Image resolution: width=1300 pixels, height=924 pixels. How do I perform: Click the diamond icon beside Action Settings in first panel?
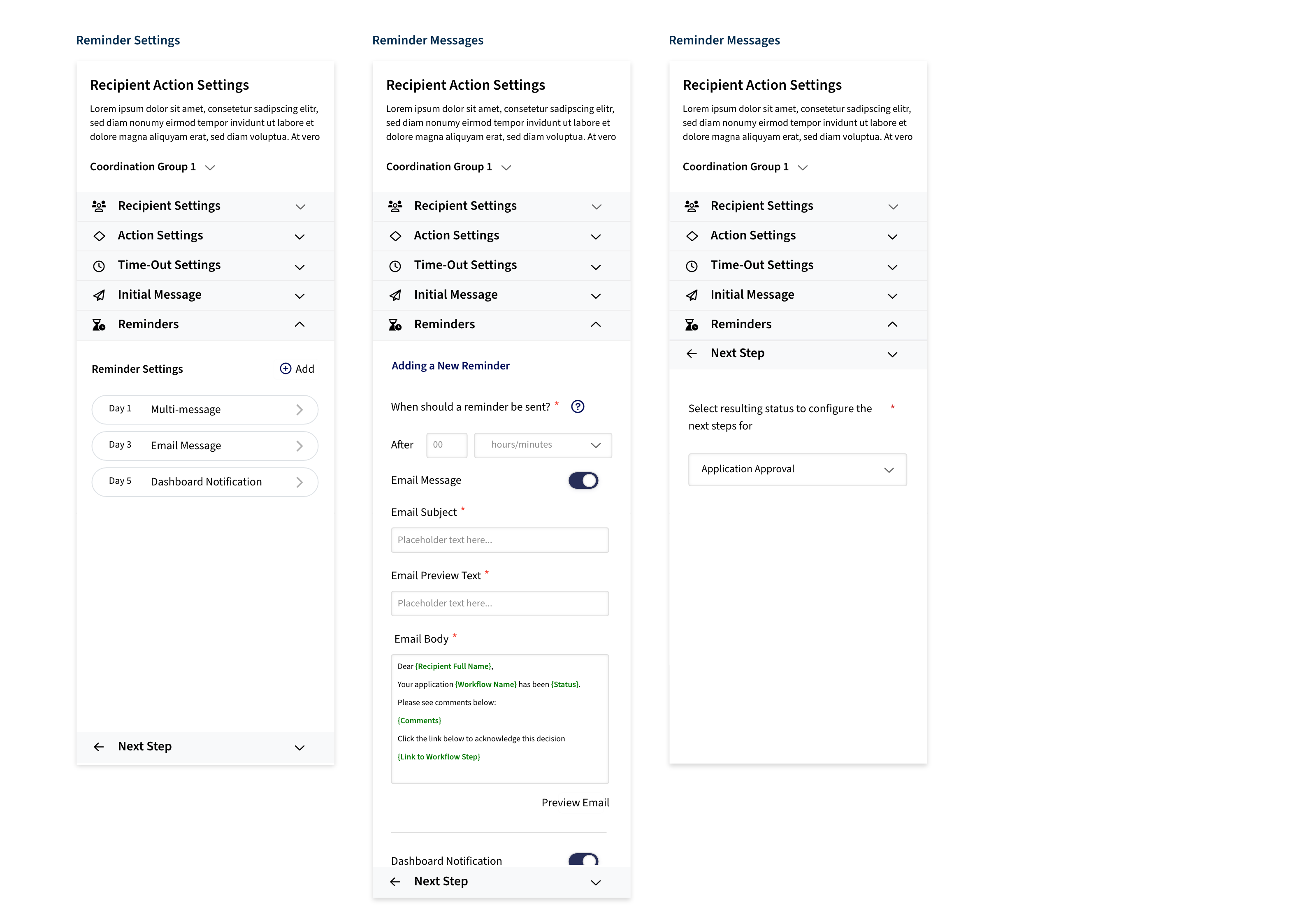99,236
